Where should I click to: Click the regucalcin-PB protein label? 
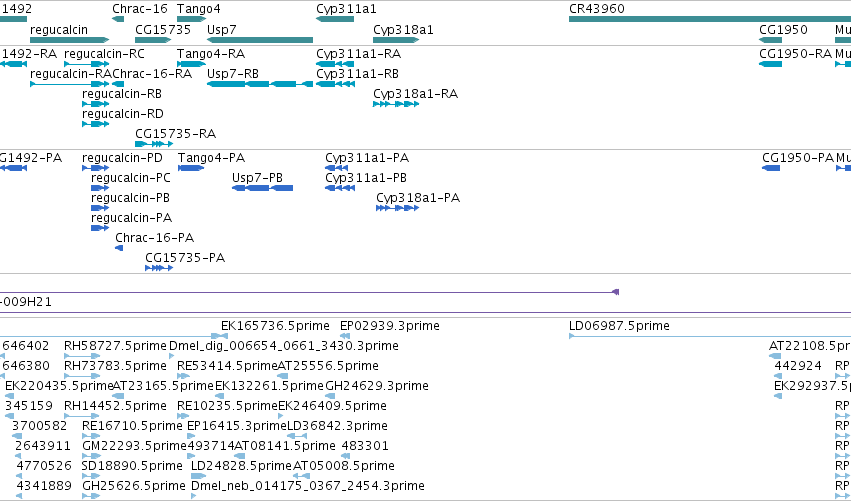point(130,198)
